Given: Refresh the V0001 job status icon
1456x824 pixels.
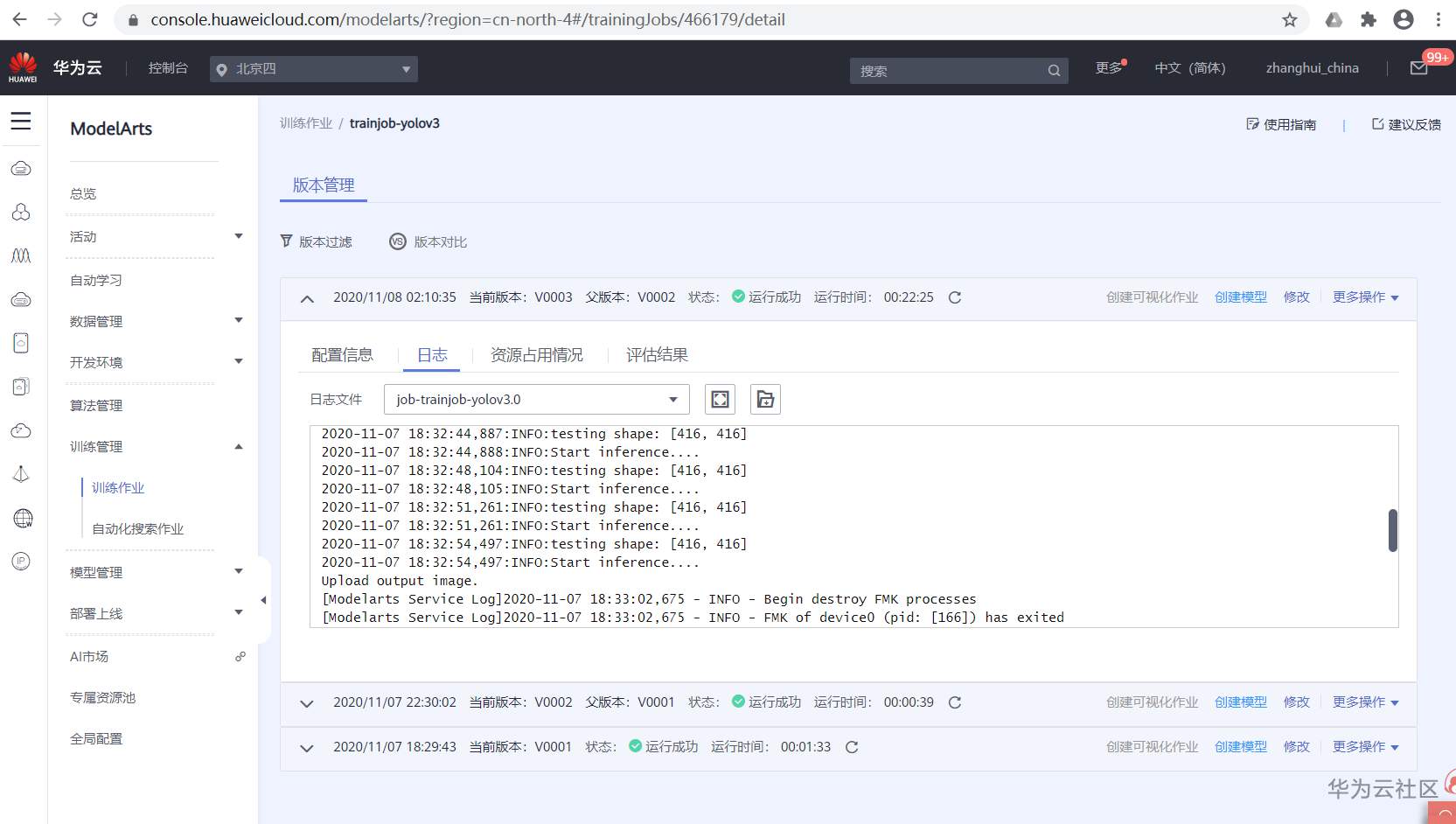Looking at the screenshot, I should tap(852, 747).
